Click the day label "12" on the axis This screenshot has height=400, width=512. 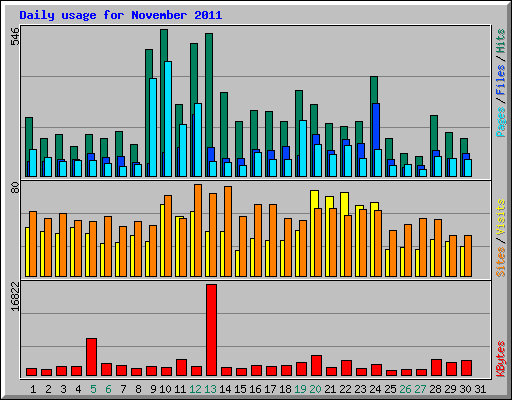pos(195,389)
